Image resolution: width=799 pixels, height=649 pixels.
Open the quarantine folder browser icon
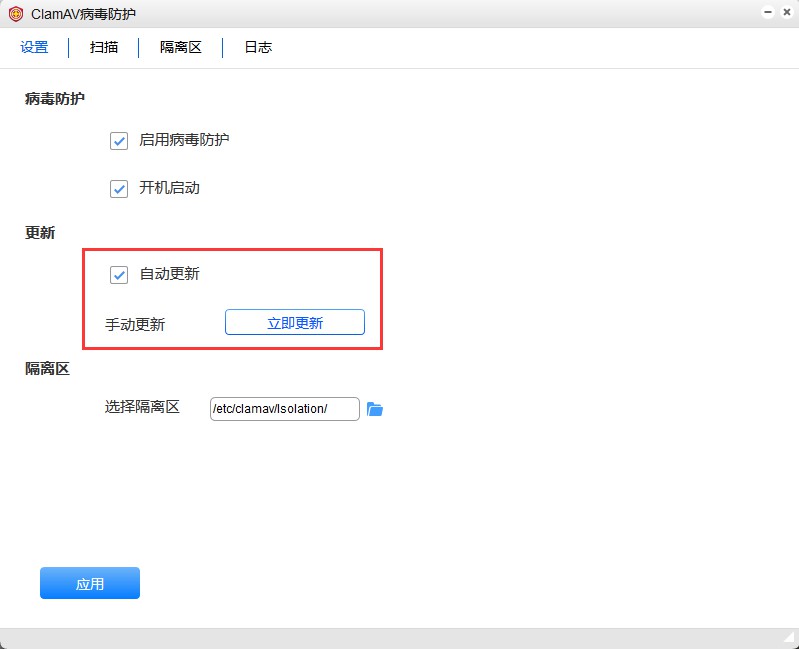click(375, 409)
